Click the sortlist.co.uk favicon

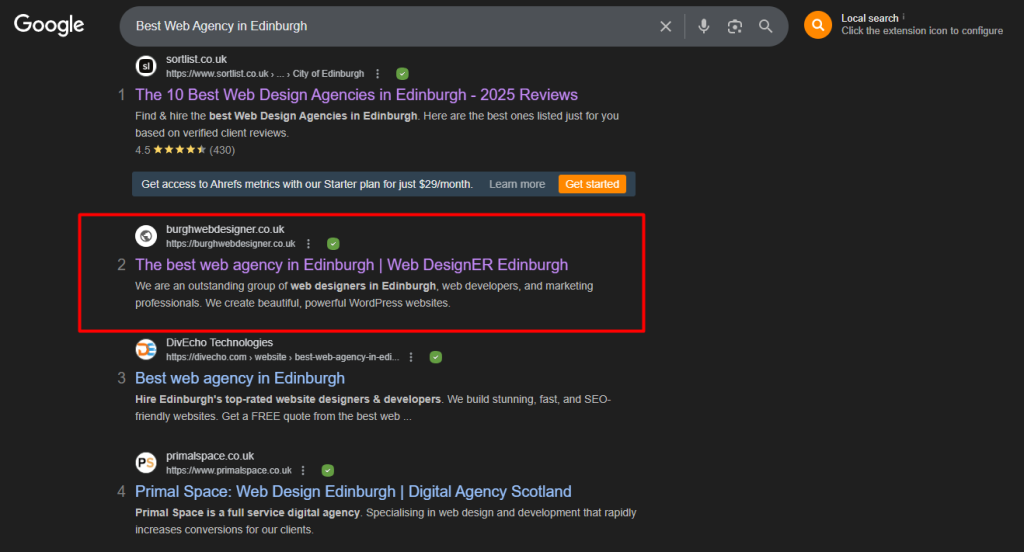146,66
